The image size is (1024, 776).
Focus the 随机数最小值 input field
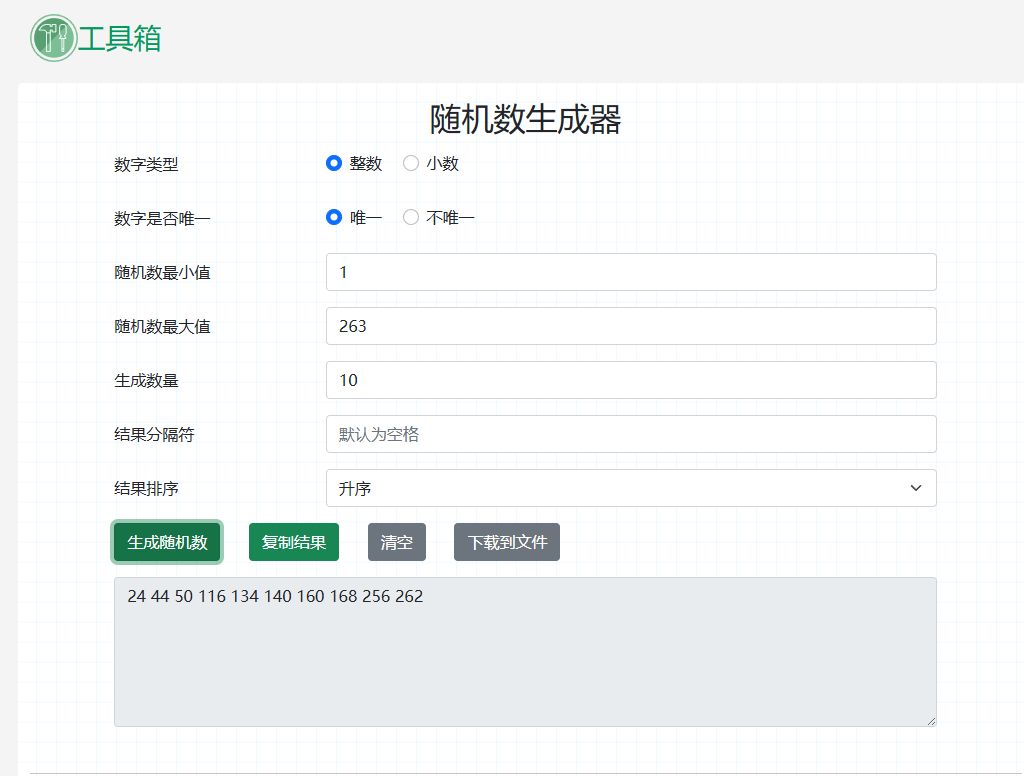tap(631, 272)
